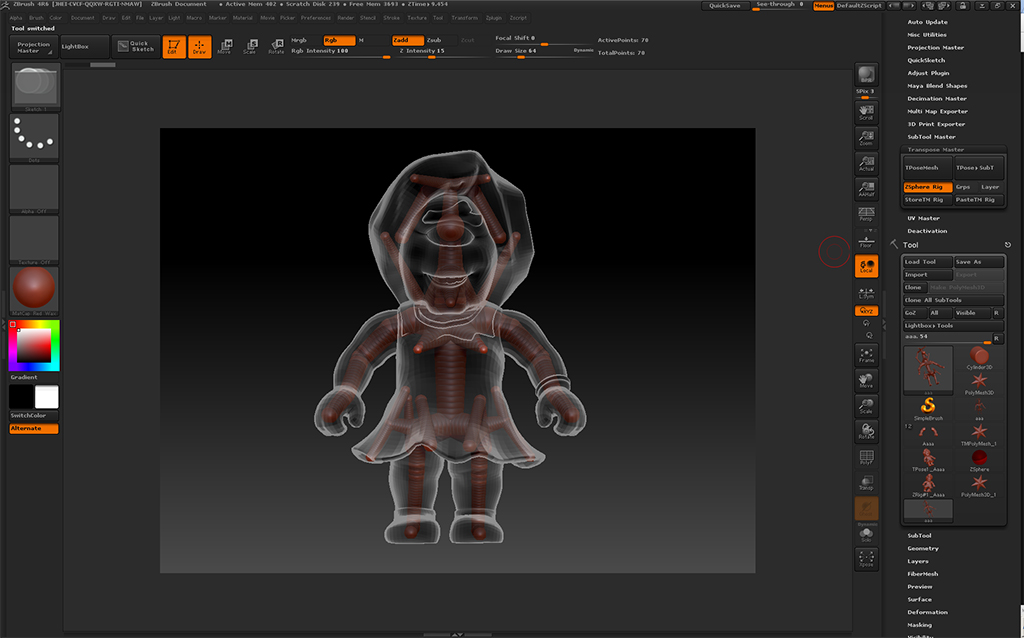This screenshot has height=638, width=1024.
Task: Toggle the Zadd sculpt mode
Action: 407,40
